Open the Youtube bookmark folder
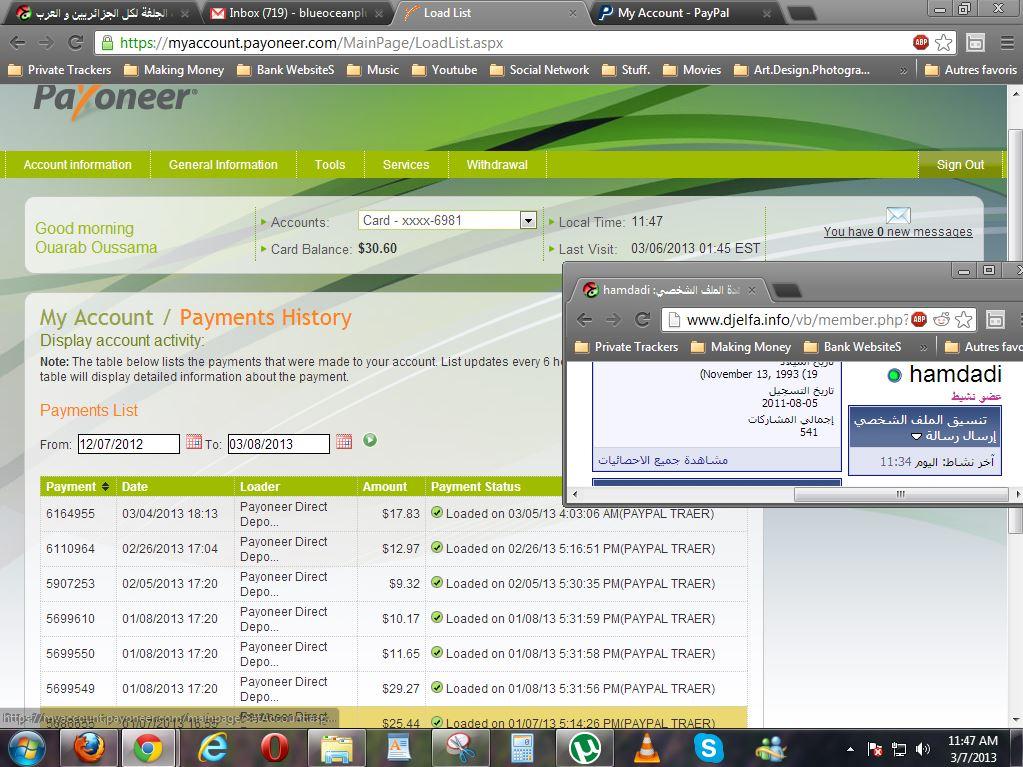Screen dimensions: 1023x767 click(x=445, y=70)
